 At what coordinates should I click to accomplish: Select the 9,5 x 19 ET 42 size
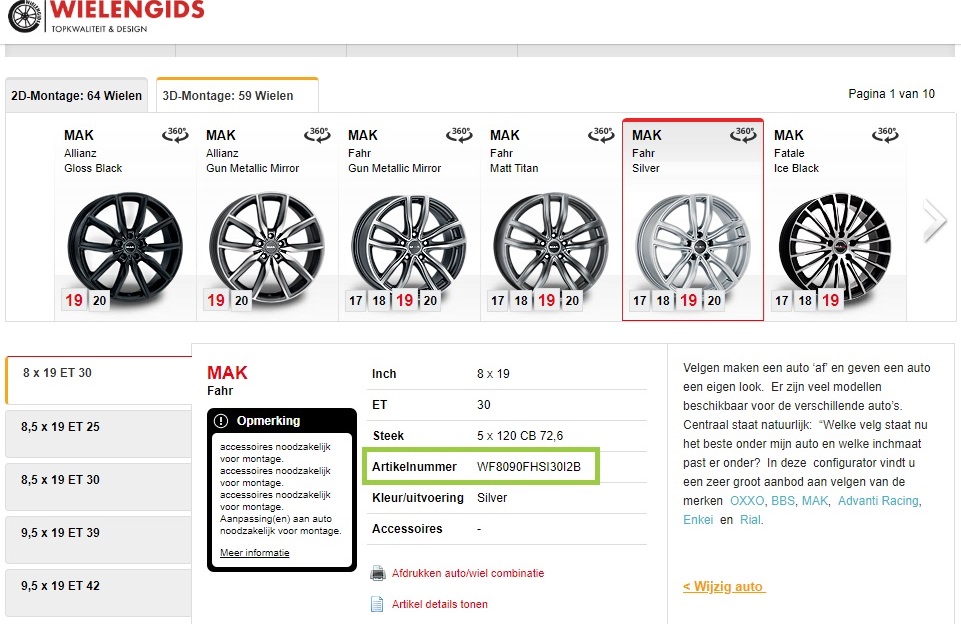[x=98, y=592]
